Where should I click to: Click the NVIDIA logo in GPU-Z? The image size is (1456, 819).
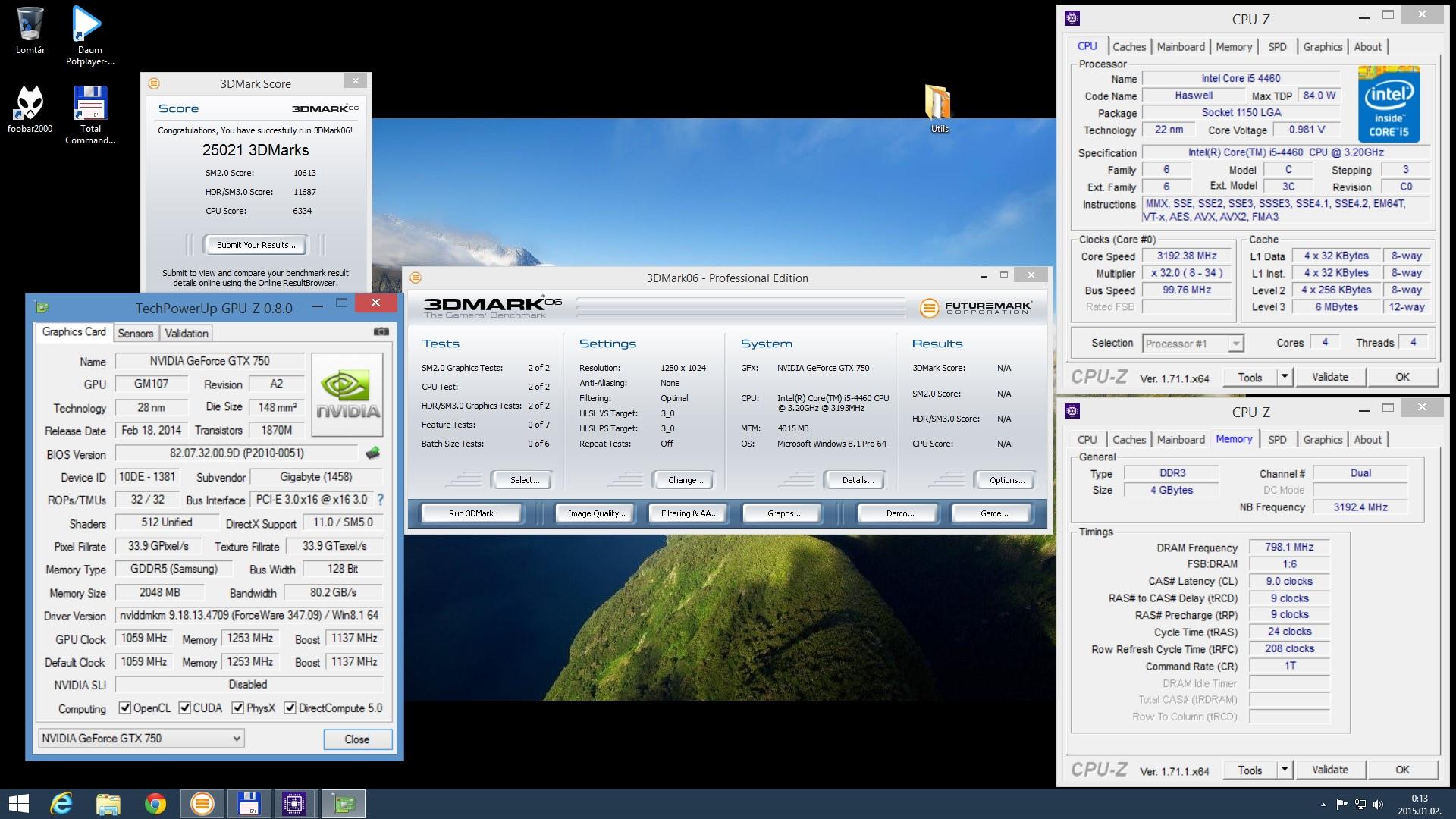point(347,394)
